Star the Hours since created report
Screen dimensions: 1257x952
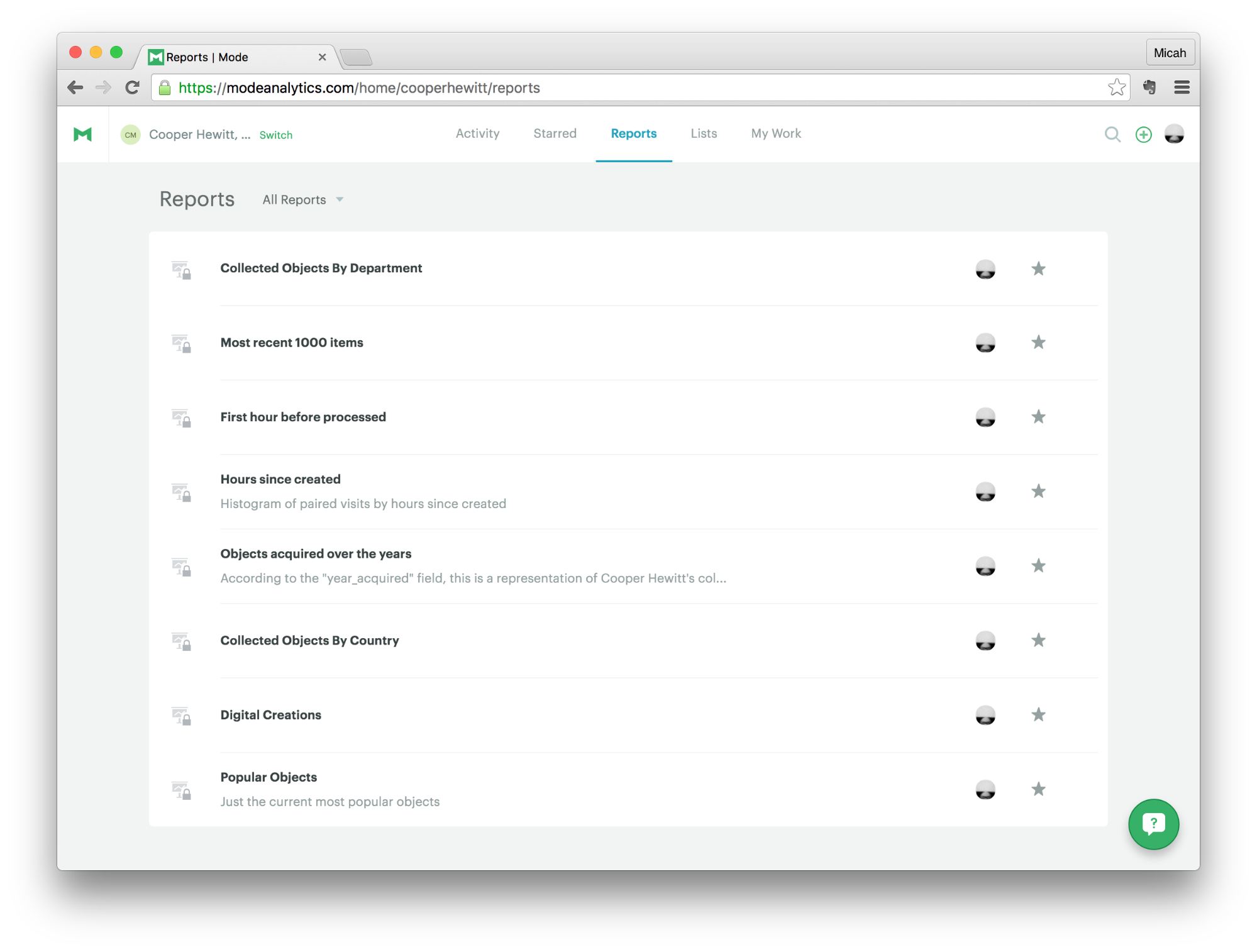[x=1038, y=491]
